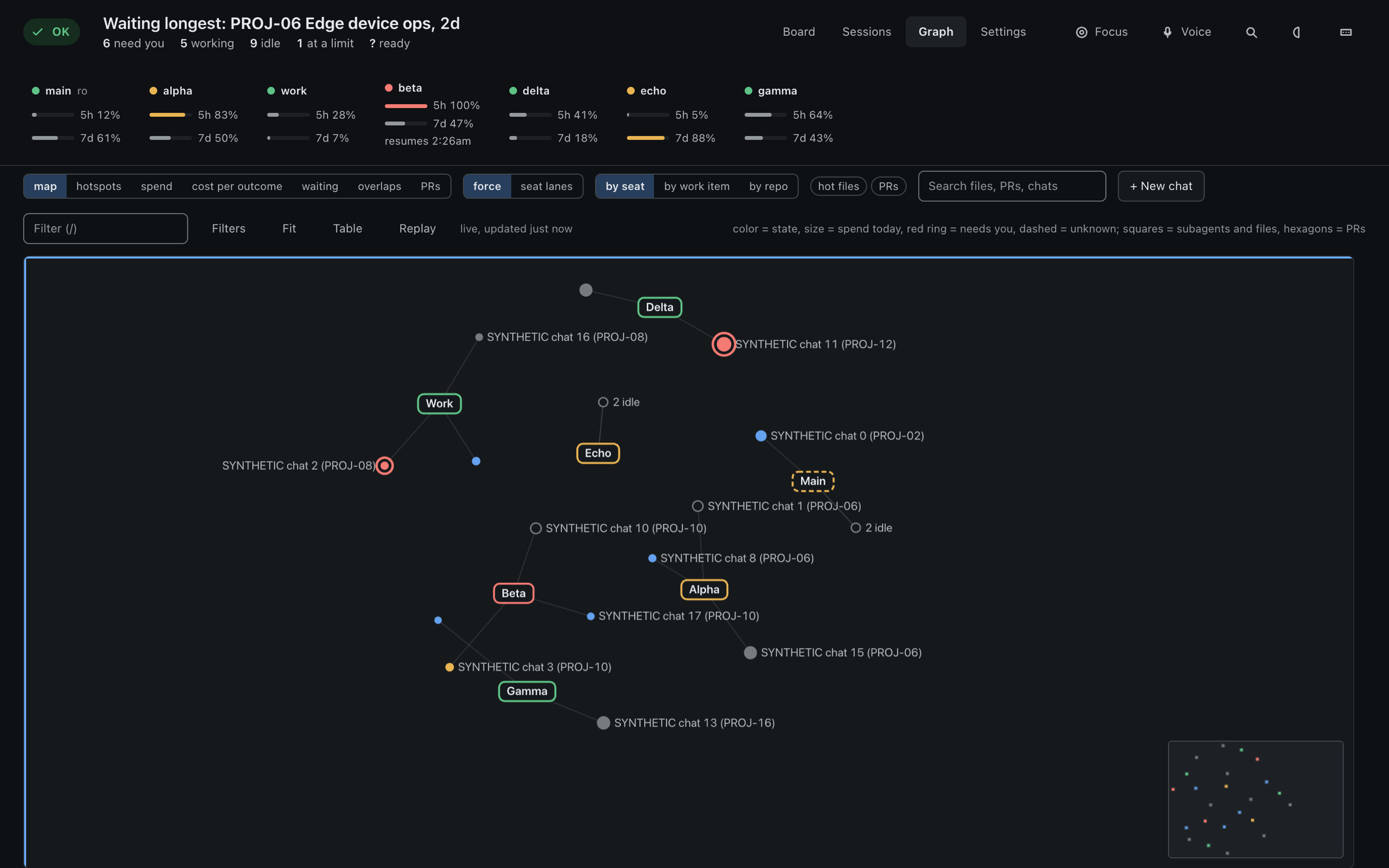Click orange SYNTHETIC chat 3 node

click(449, 667)
